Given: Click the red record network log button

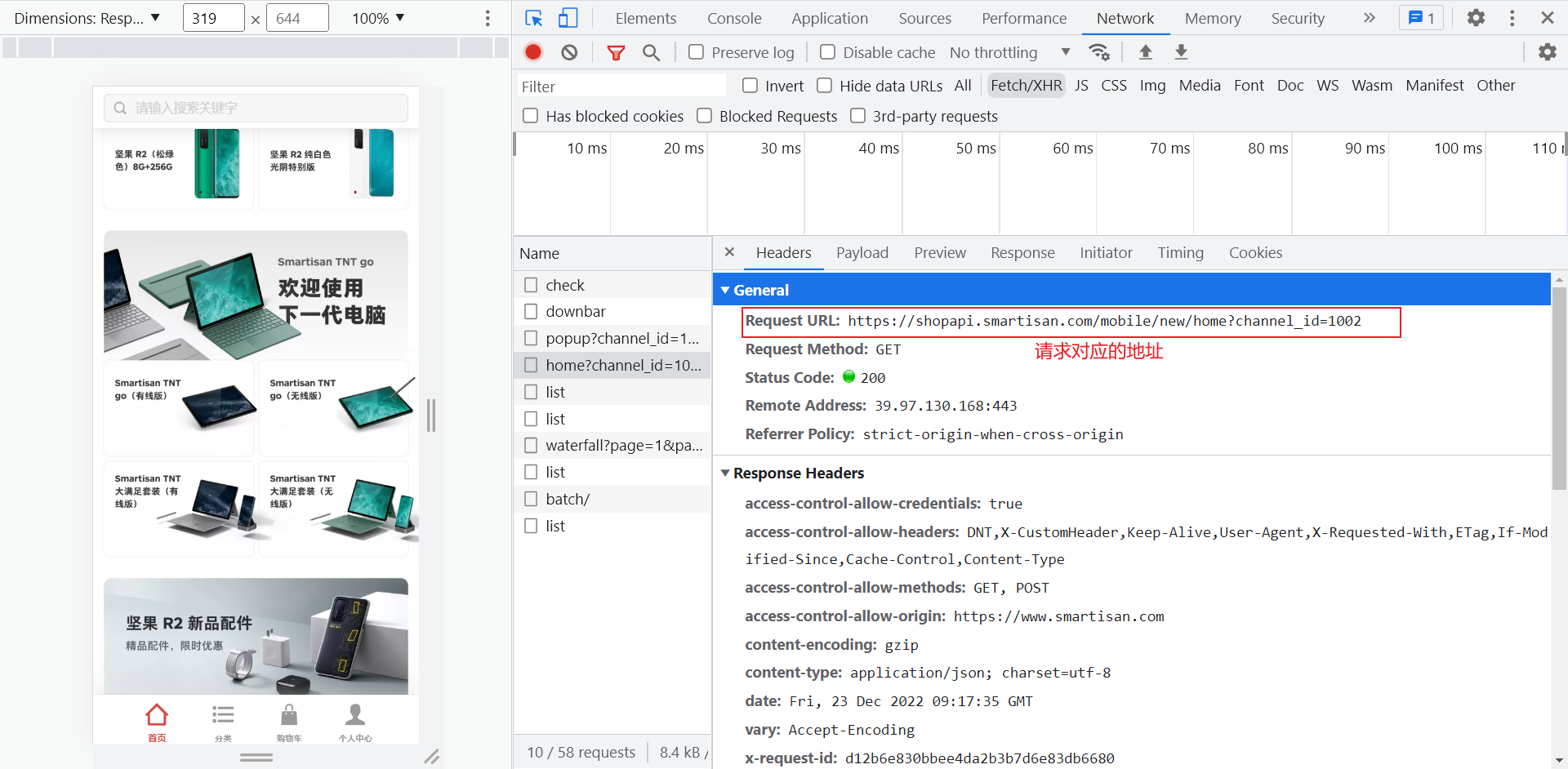Looking at the screenshot, I should [x=533, y=52].
